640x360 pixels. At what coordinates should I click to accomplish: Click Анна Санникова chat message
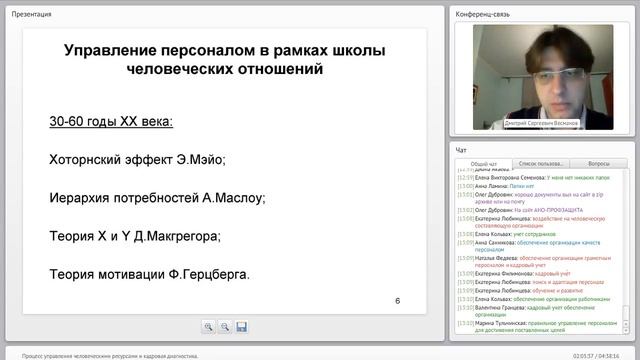pyautogui.click(x=529, y=246)
